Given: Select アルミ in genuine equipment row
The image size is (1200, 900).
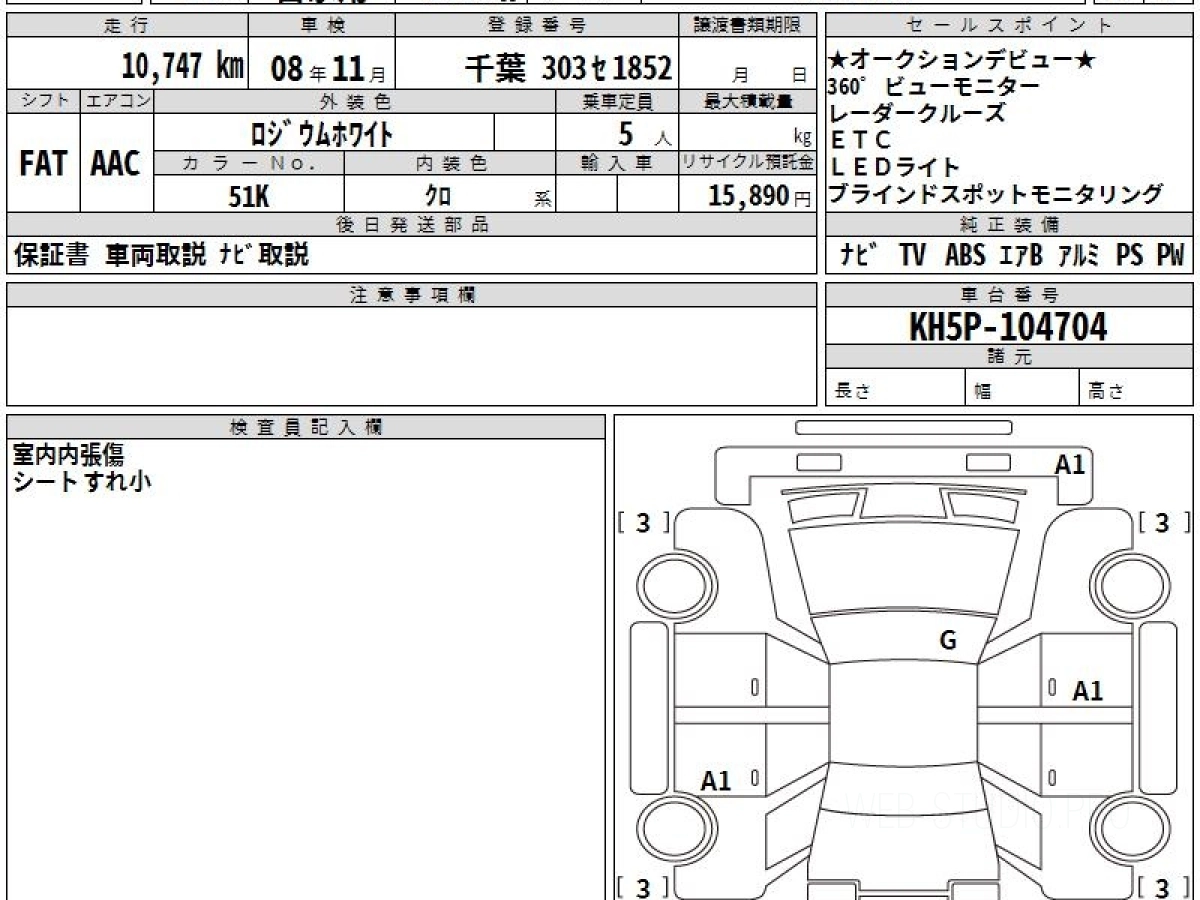Looking at the screenshot, I should point(1078,255).
